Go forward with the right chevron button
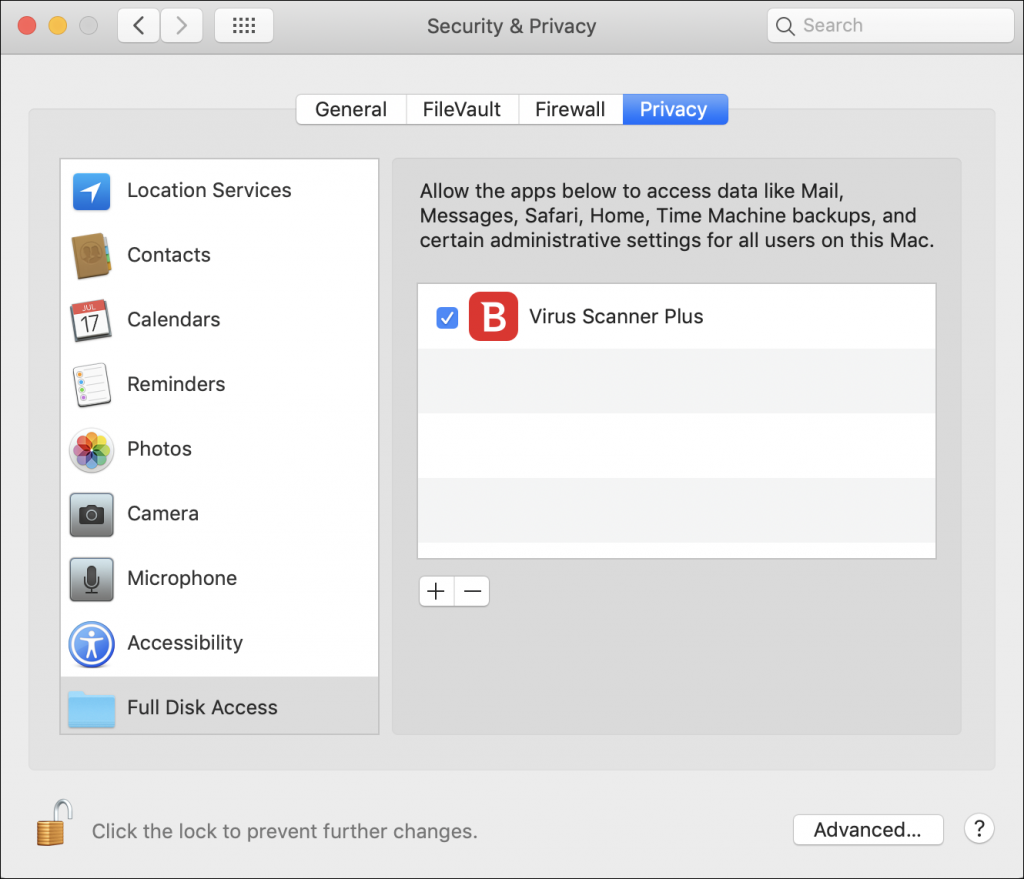Image resolution: width=1024 pixels, height=879 pixels. click(182, 25)
